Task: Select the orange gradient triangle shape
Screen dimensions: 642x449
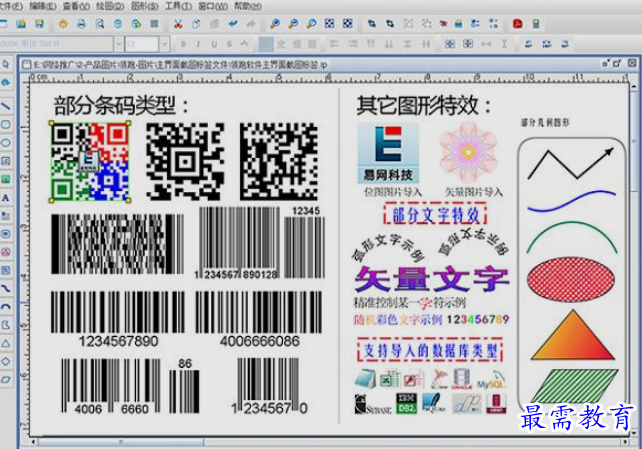Action: tap(573, 335)
